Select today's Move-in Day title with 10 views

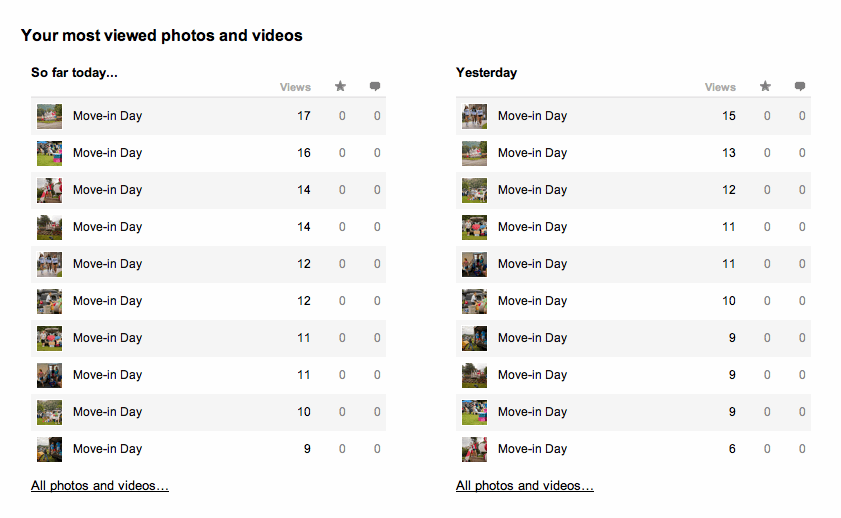click(107, 412)
